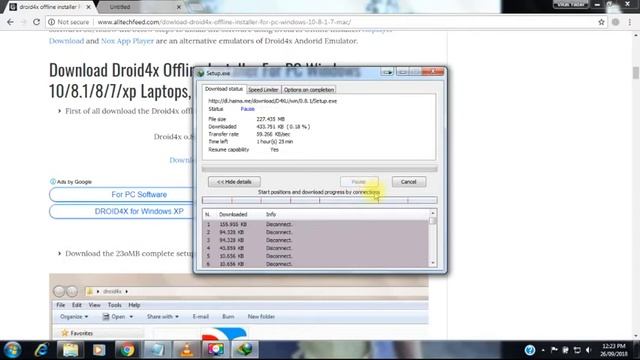The image size is (640, 360).
Task: Select connection row number 2
Action: 316,232
